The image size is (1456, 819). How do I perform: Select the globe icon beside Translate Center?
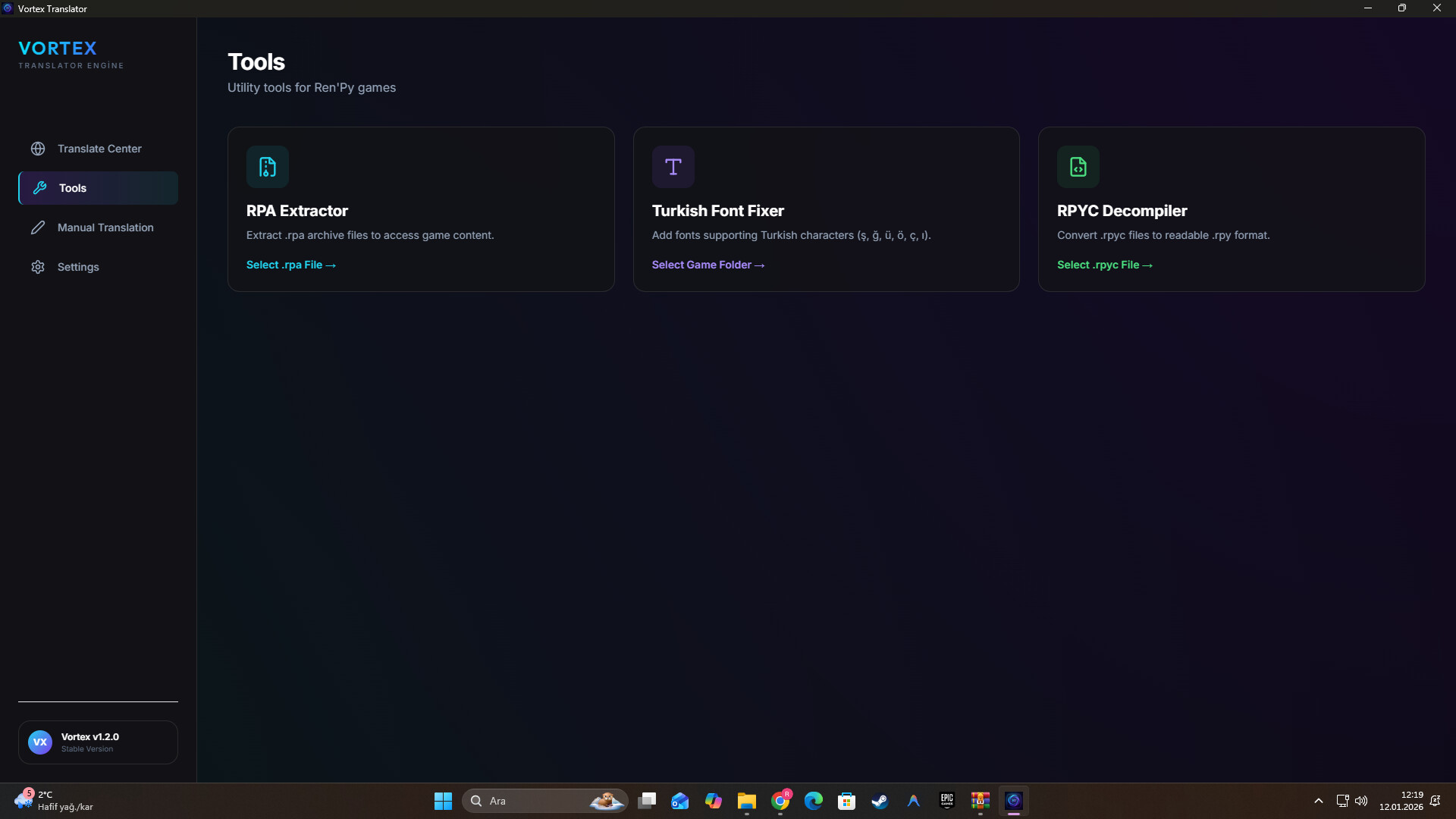pos(37,149)
